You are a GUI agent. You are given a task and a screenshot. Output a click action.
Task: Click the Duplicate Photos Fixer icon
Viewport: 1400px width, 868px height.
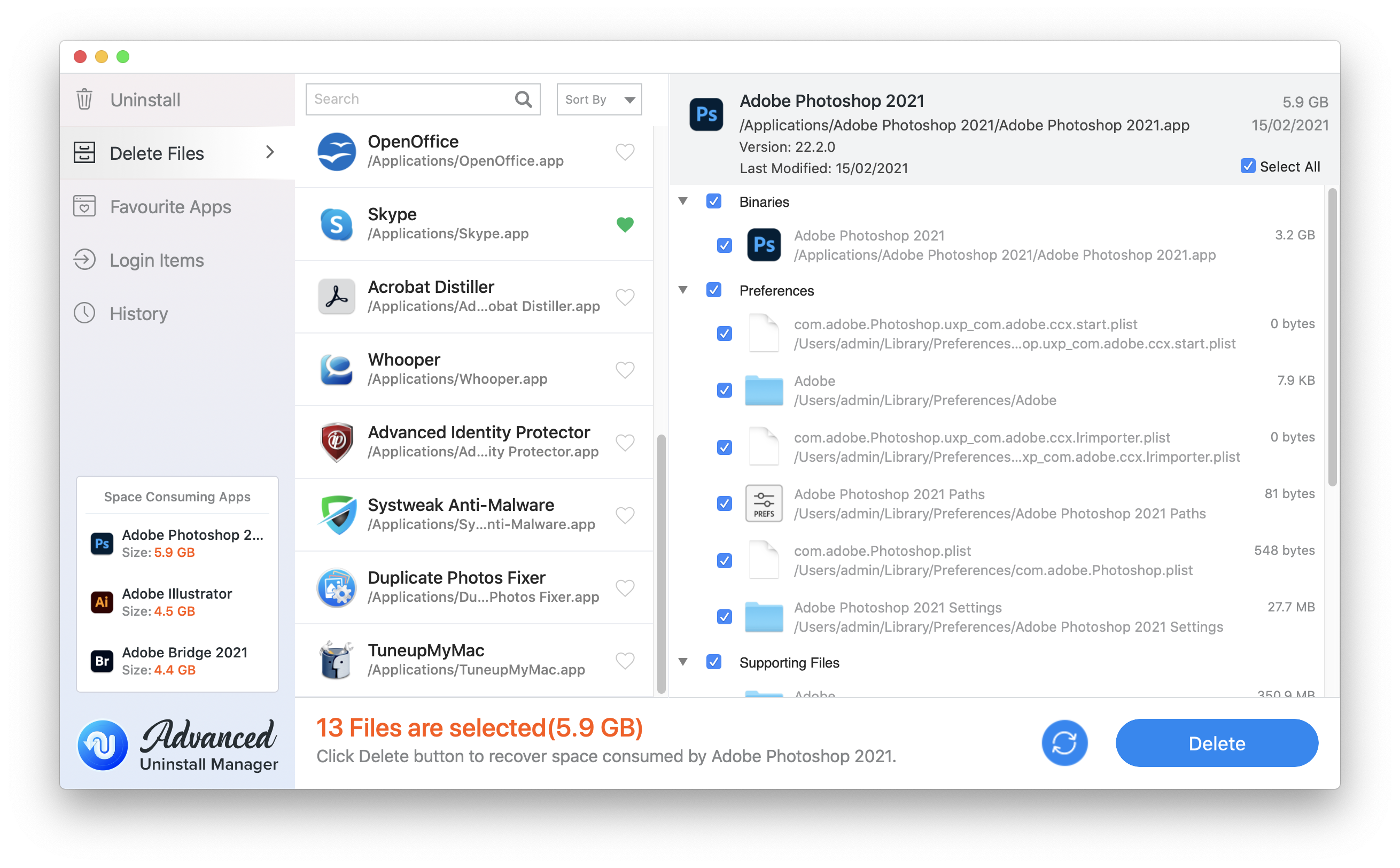pyautogui.click(x=336, y=587)
